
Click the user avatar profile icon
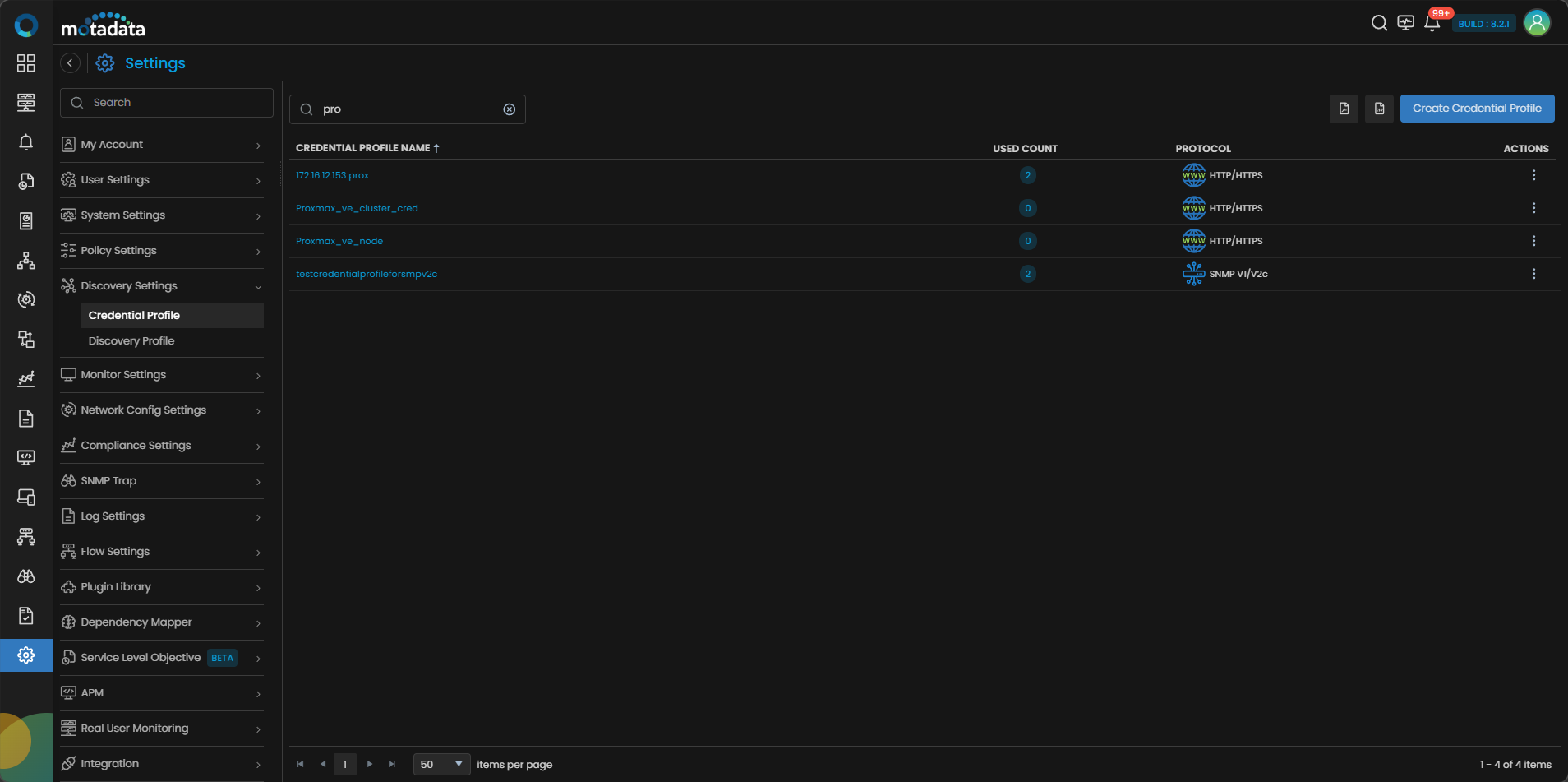coord(1537,23)
